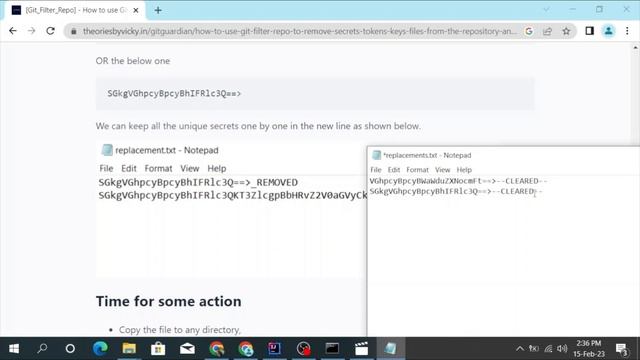Open Mail app from taskbar
This screenshot has width=640, height=360.
[187, 349]
